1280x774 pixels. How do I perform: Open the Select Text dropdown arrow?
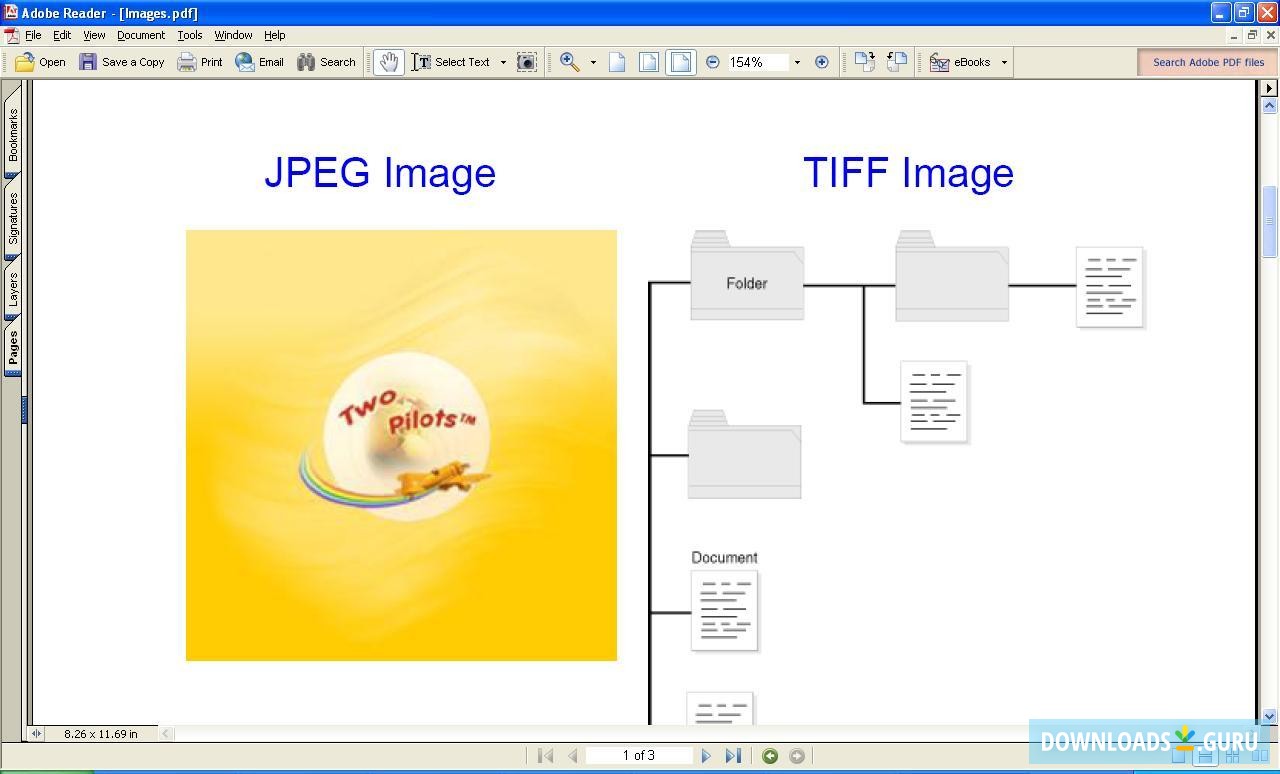click(504, 61)
